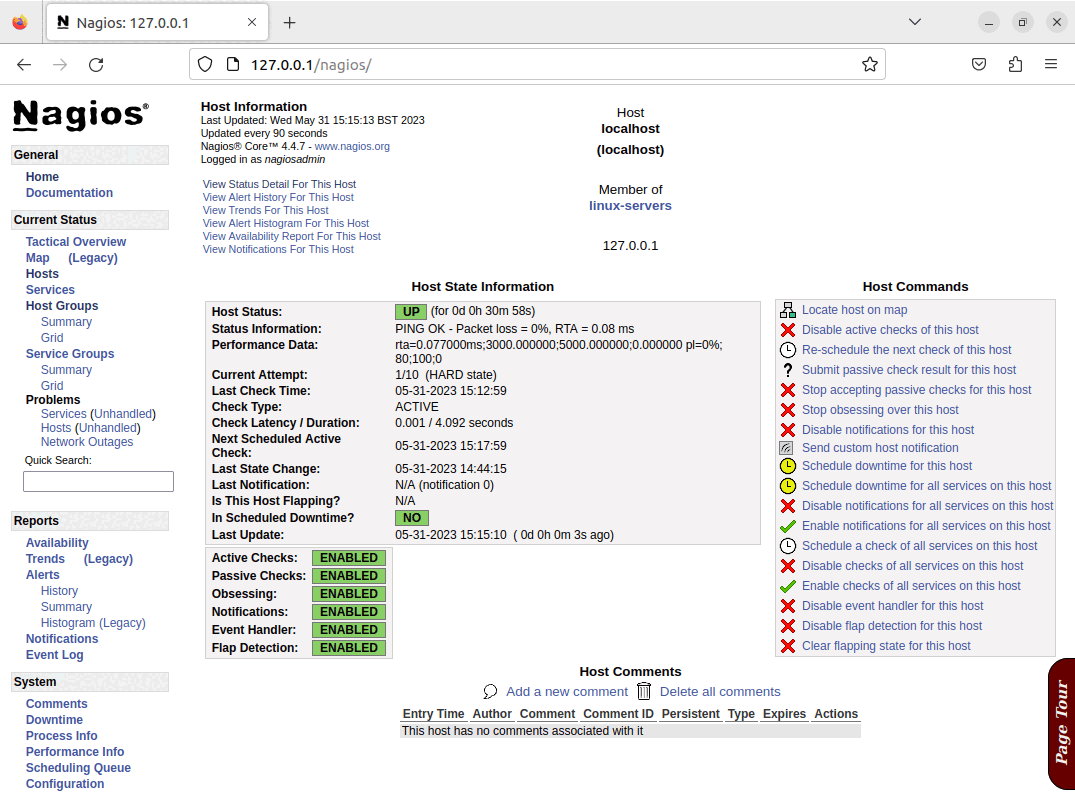Click the shield icon in the address bar

click(207, 64)
